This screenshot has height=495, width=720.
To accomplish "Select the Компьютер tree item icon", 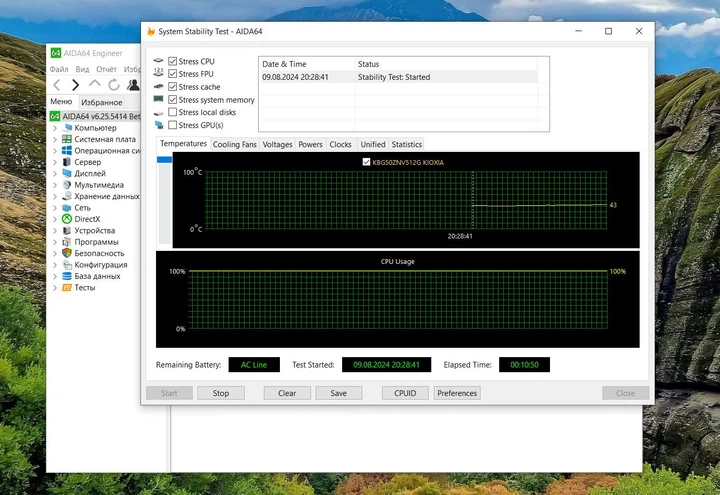I will tap(68, 128).
